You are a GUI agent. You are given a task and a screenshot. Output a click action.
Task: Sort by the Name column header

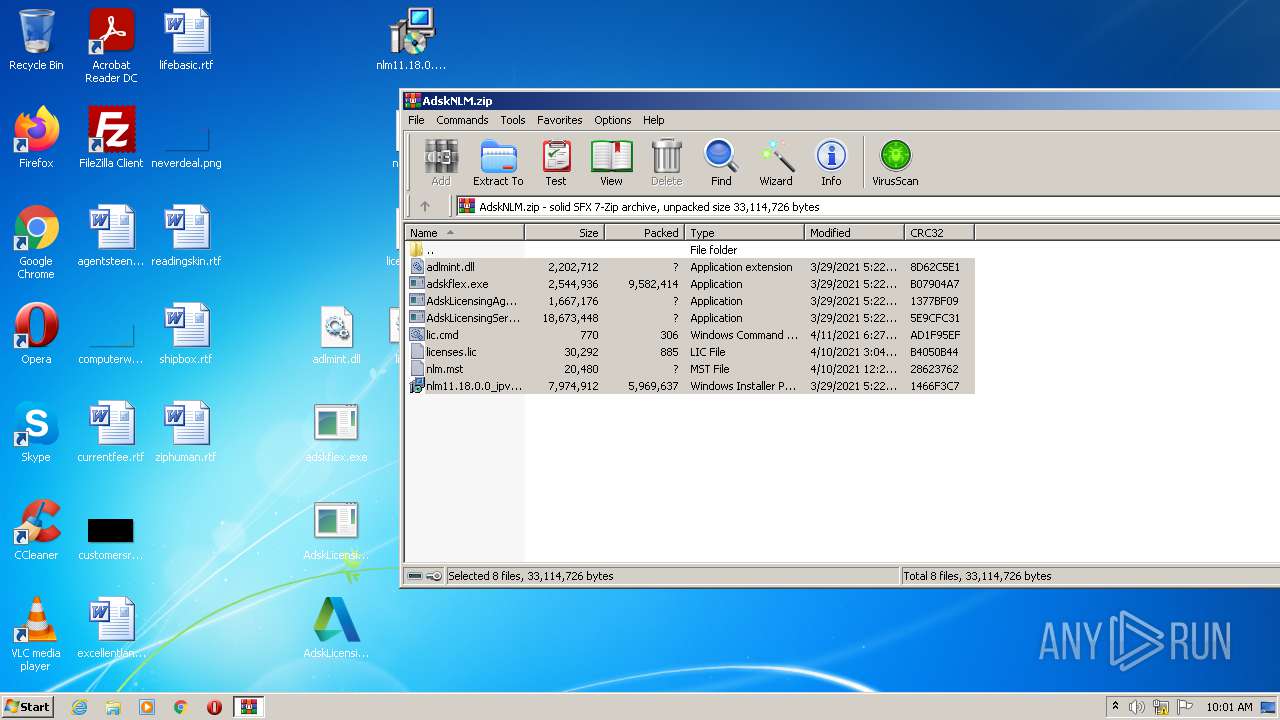(x=464, y=233)
